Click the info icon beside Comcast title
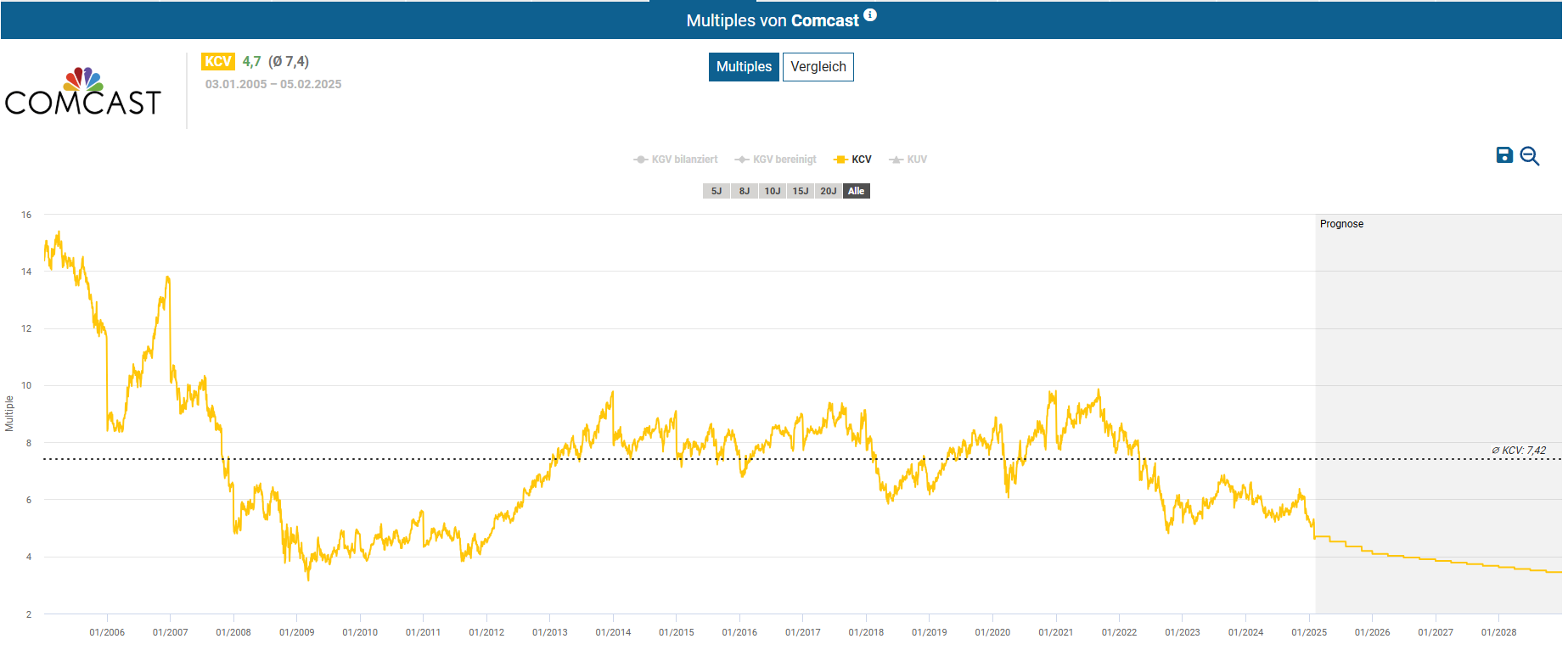 870,15
